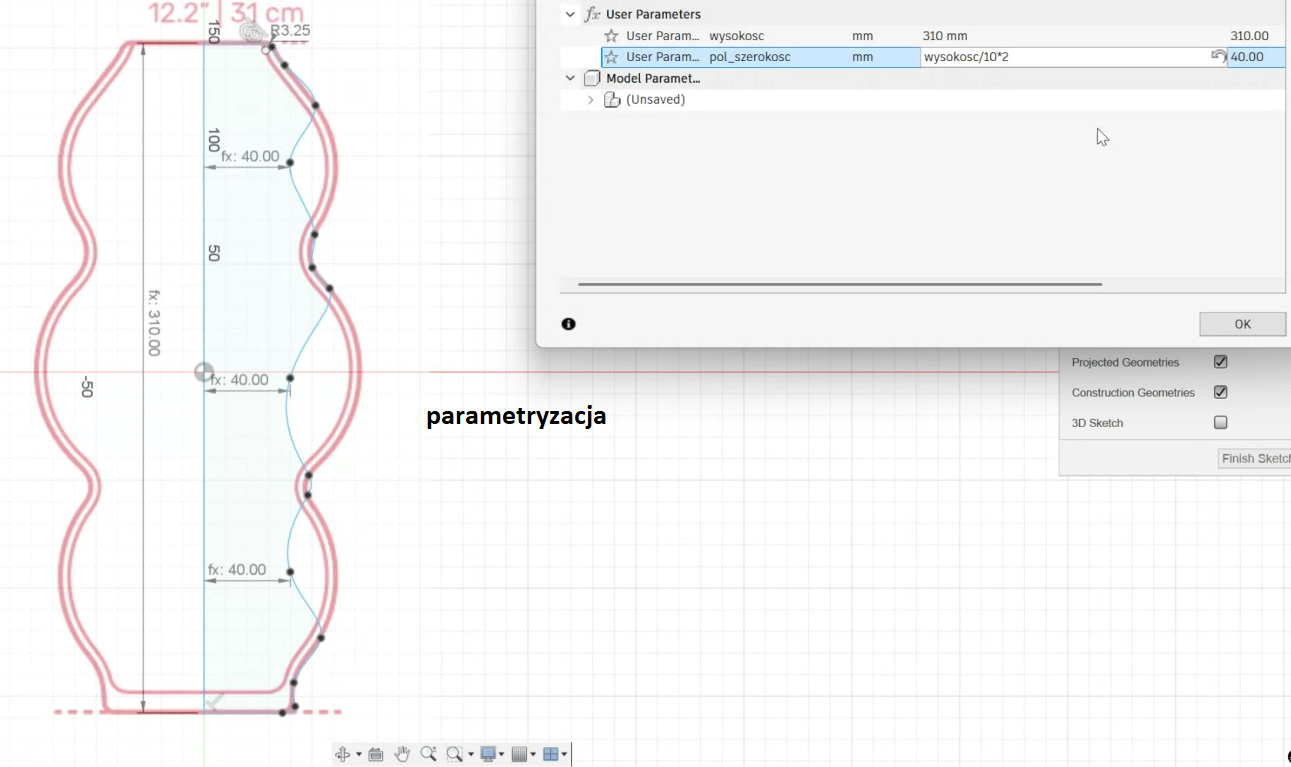Viewport: 1291px width, 767px height.
Task: Click OK to close Parameters dialog
Action: pos(1242,324)
